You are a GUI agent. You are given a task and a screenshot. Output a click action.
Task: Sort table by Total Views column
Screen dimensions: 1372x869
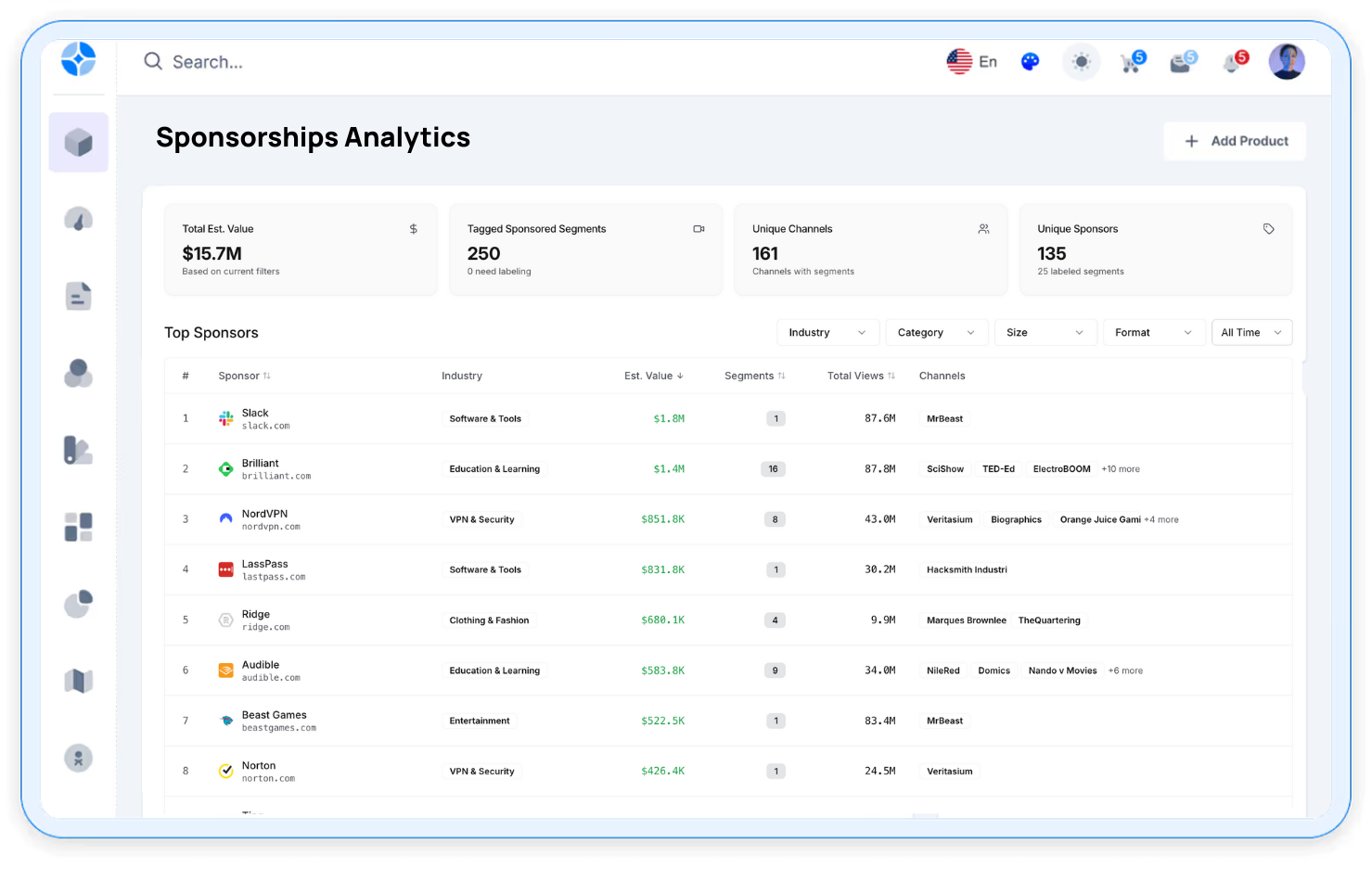pos(861,376)
